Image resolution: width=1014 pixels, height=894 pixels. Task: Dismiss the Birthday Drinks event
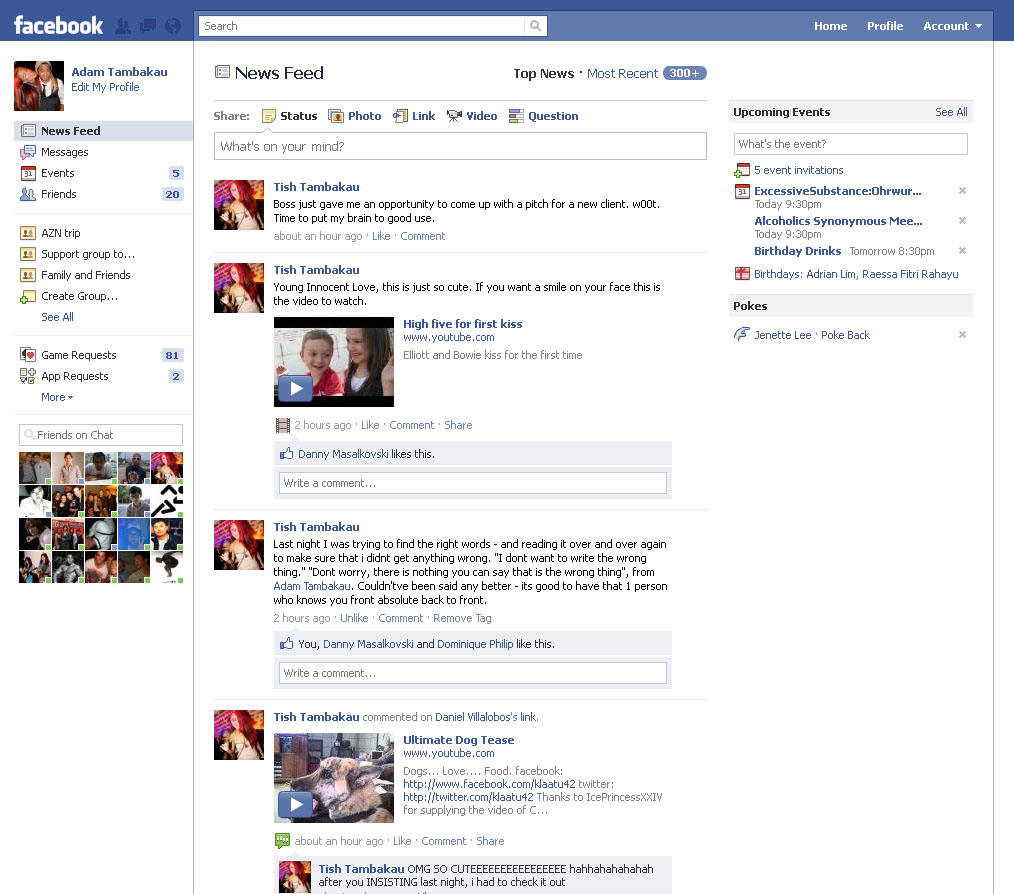pos(962,250)
